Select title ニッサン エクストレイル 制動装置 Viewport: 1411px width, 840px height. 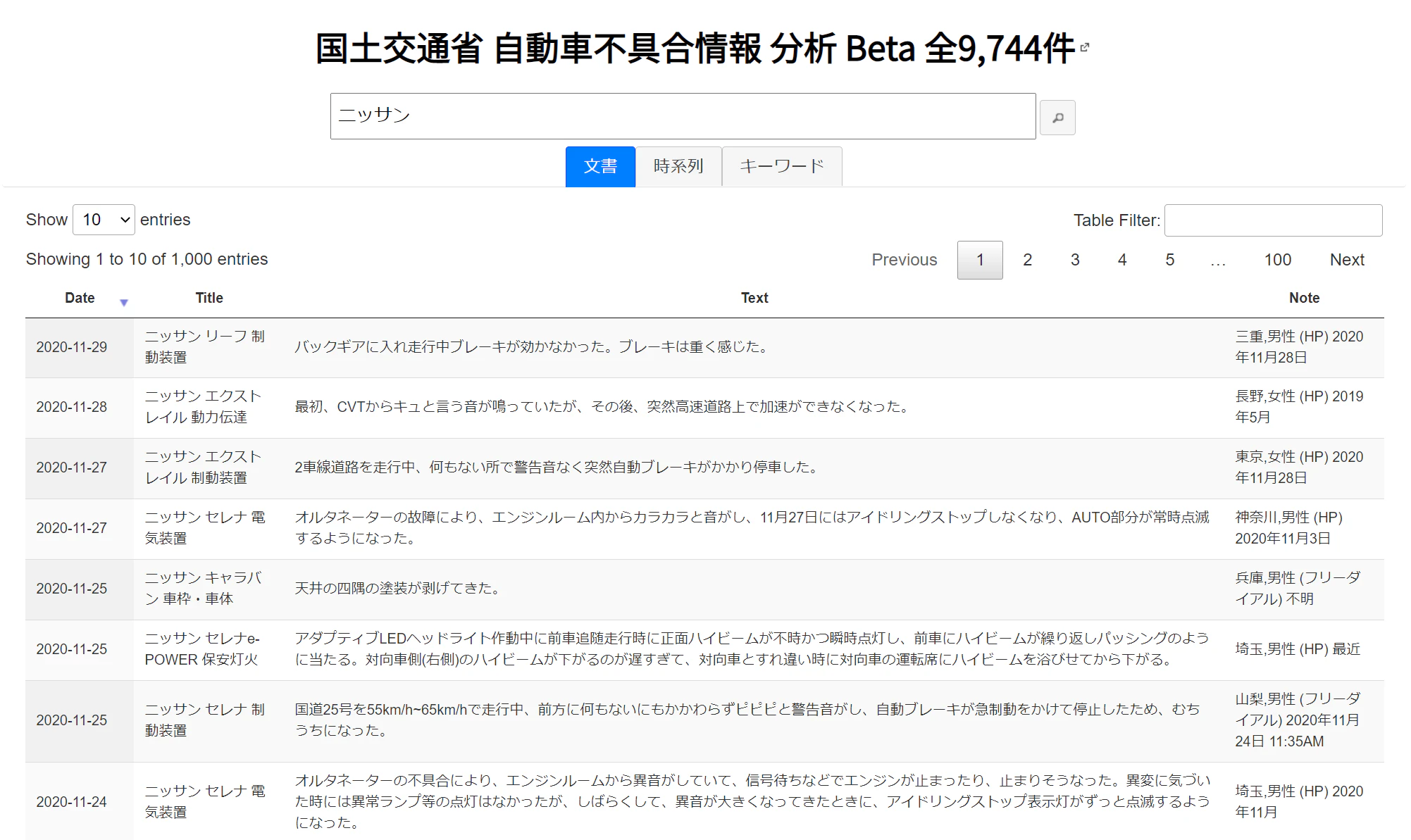pyautogui.click(x=204, y=468)
